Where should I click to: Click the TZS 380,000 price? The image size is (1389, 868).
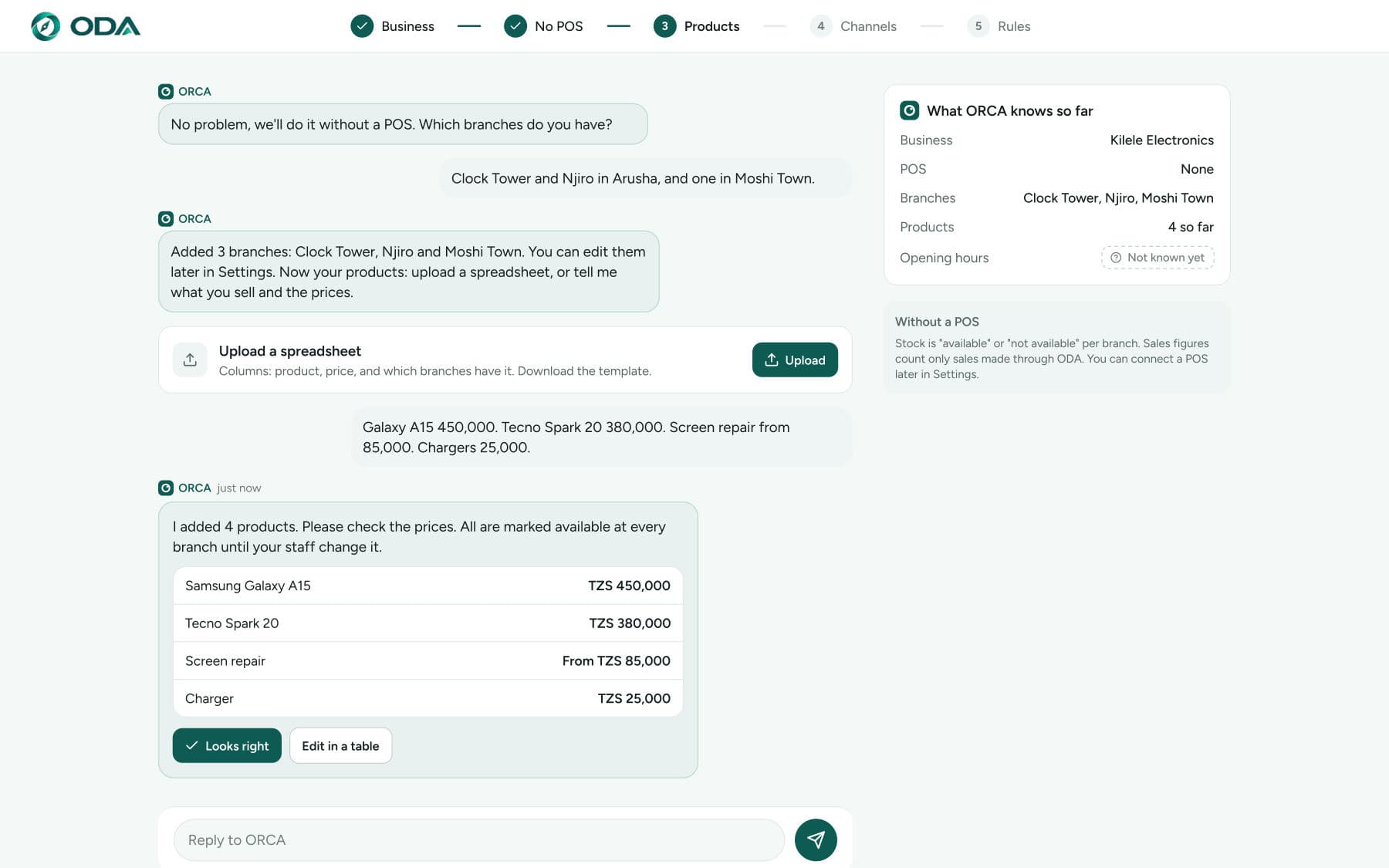coord(630,623)
